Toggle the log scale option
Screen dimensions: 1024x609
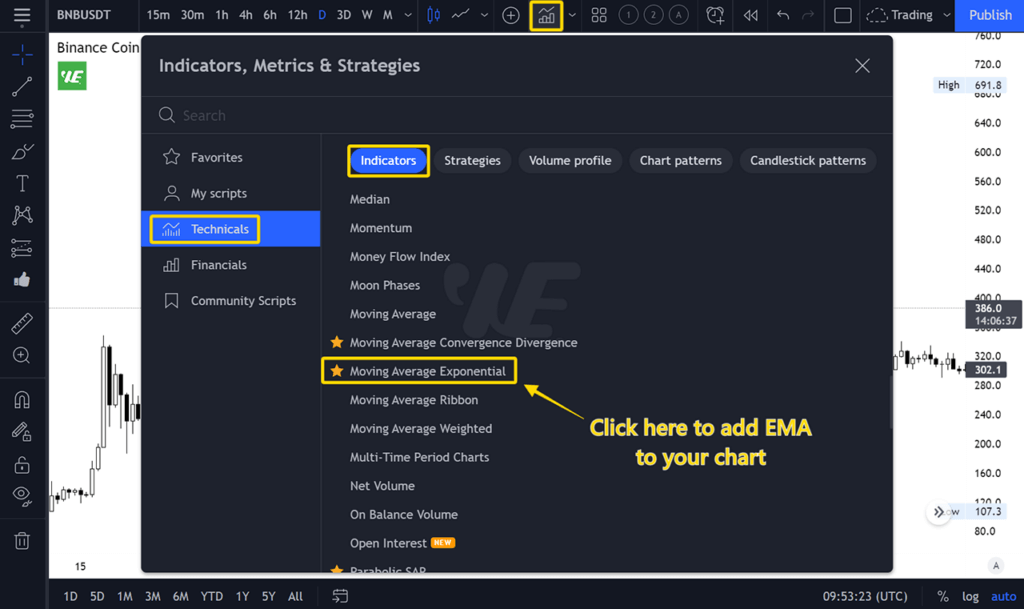970,596
